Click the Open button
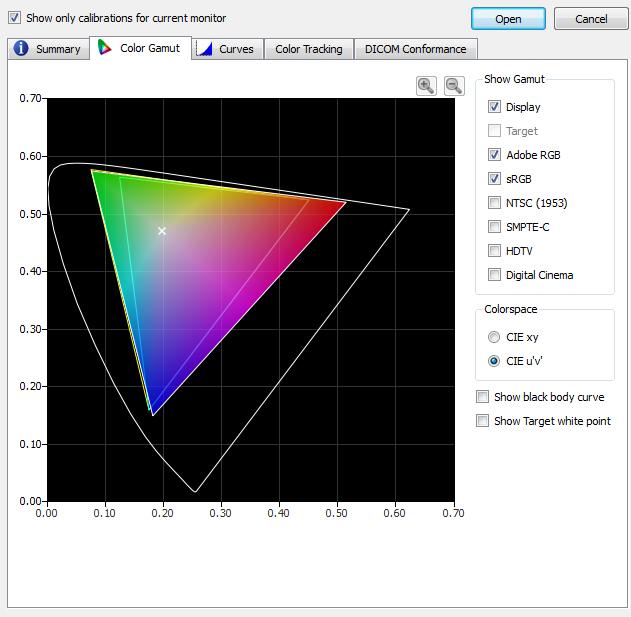The width and height of the screenshot is (631, 617). (x=508, y=19)
